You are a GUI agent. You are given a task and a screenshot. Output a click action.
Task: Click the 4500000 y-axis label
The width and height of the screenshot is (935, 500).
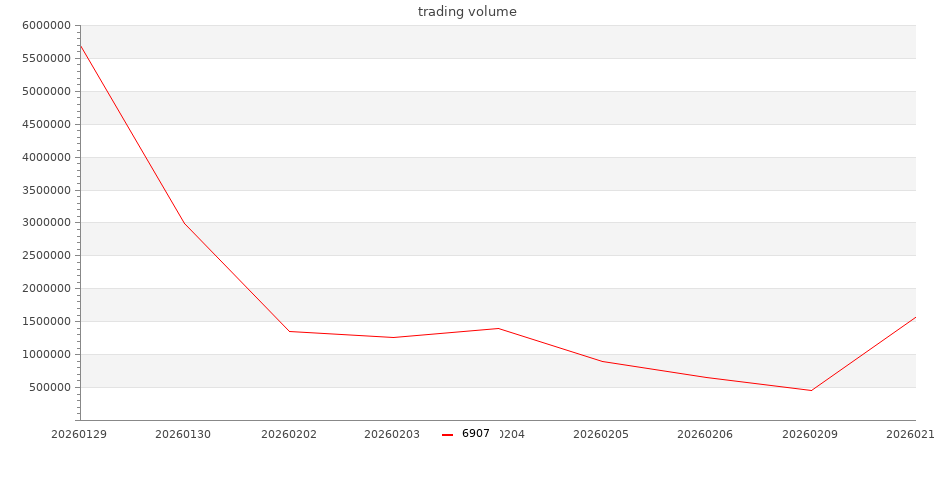point(46,125)
